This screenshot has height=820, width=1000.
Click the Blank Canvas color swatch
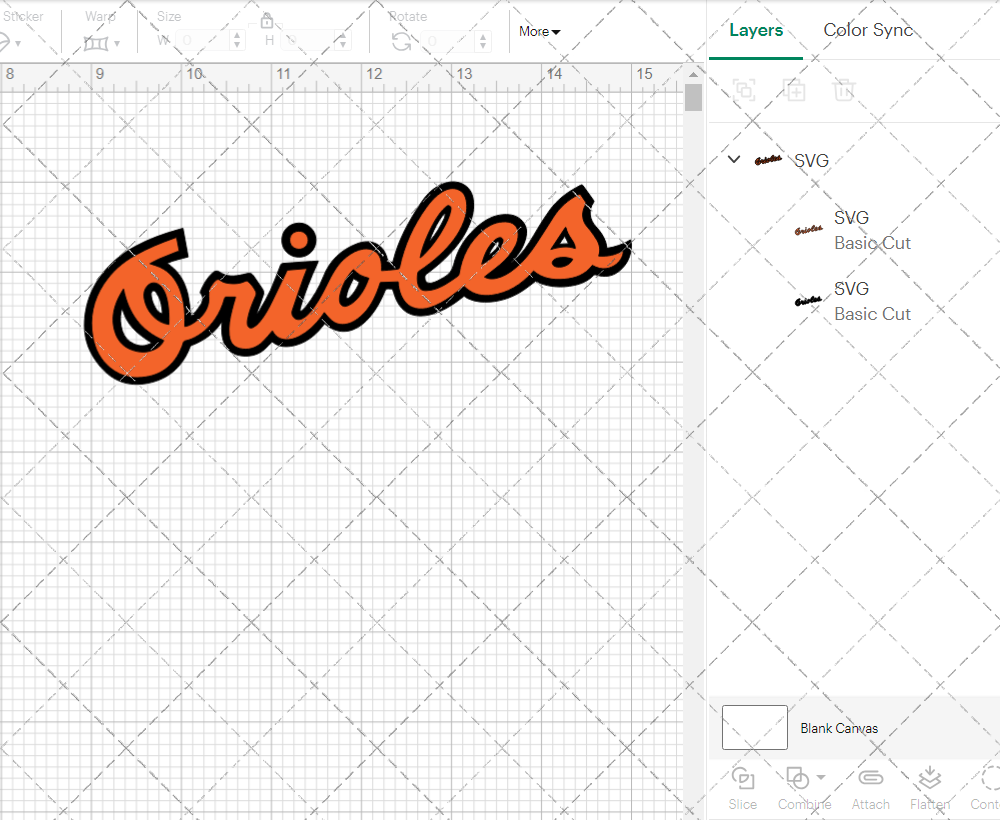pos(755,728)
